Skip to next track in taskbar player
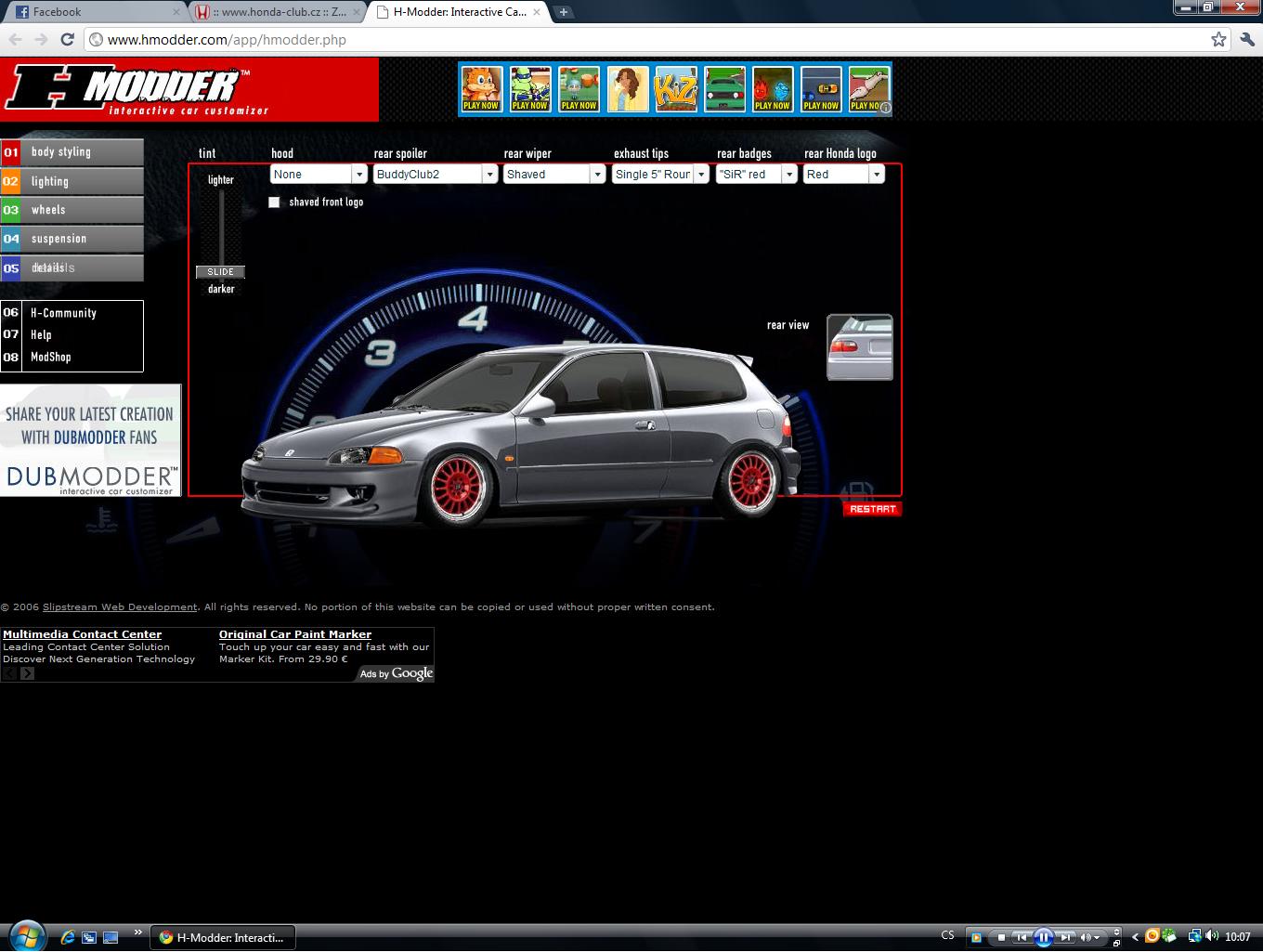The image size is (1263, 952). coord(1066,937)
